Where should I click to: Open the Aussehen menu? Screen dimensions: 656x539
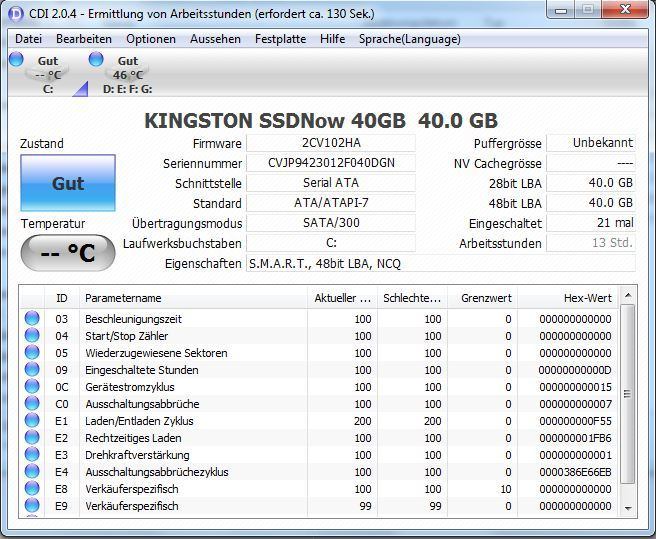click(215, 39)
